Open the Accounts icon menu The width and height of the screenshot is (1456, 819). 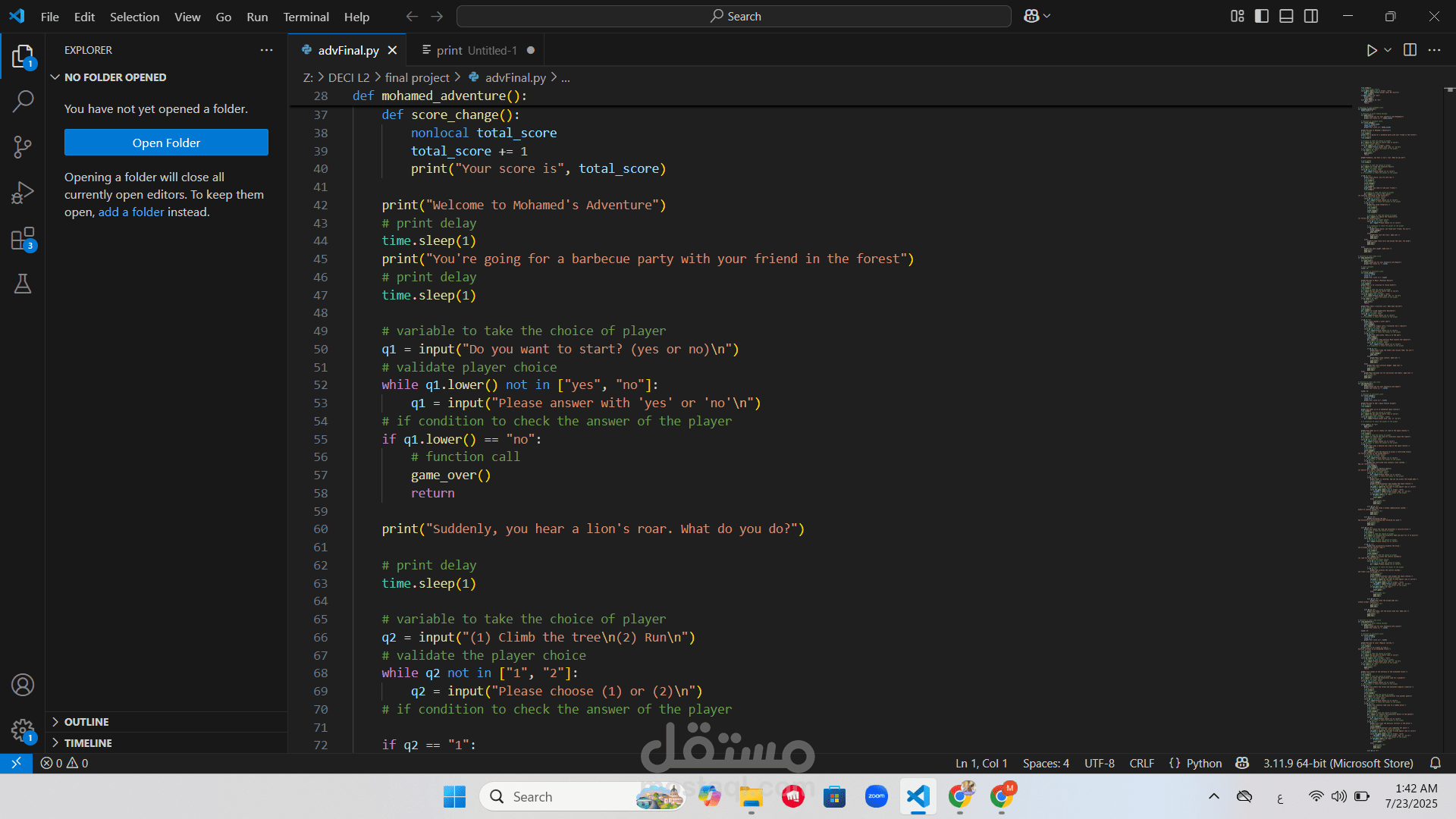(23, 685)
